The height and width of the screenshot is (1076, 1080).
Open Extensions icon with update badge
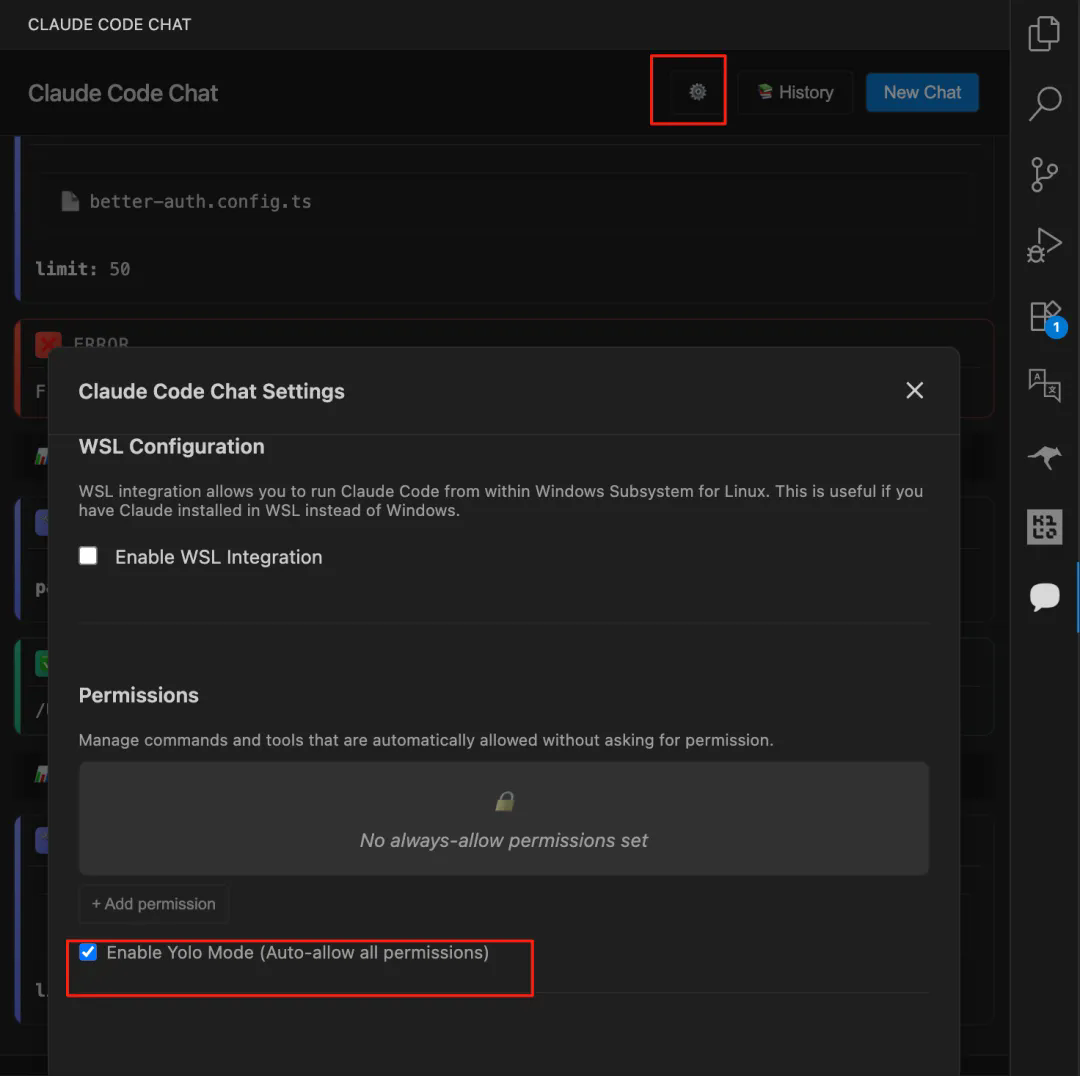click(x=1046, y=317)
